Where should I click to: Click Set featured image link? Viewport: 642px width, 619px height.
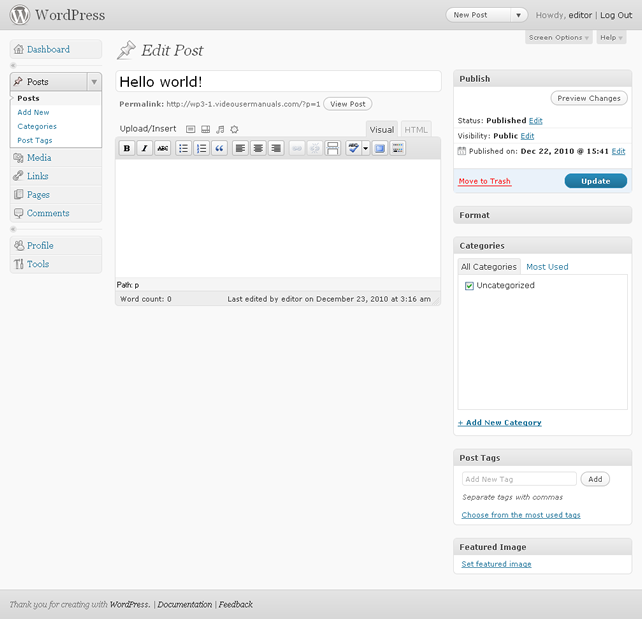tap(496, 564)
